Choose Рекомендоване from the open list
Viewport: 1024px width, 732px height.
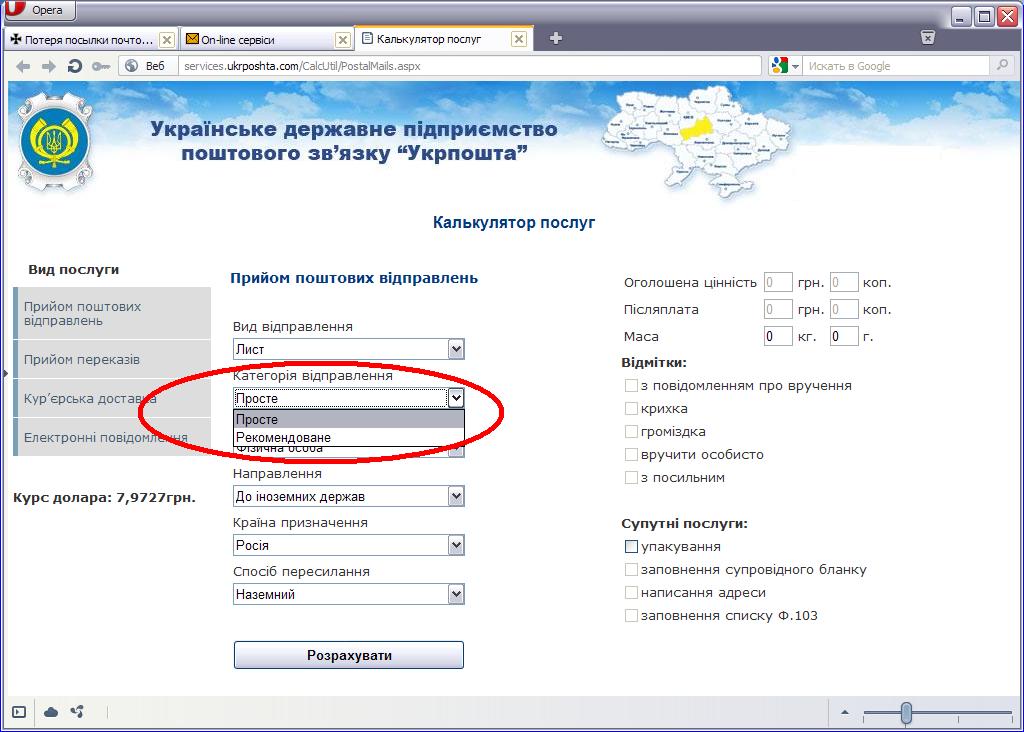[349, 438]
